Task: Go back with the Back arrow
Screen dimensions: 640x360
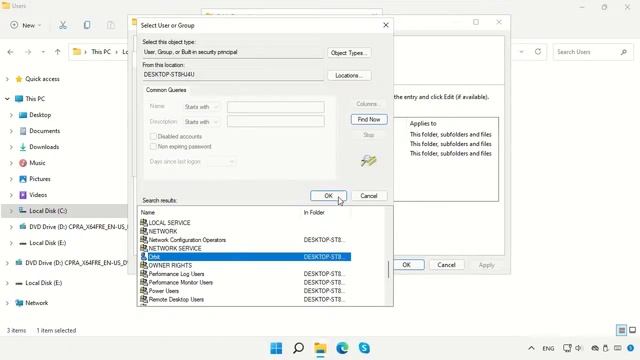Action: [11, 52]
